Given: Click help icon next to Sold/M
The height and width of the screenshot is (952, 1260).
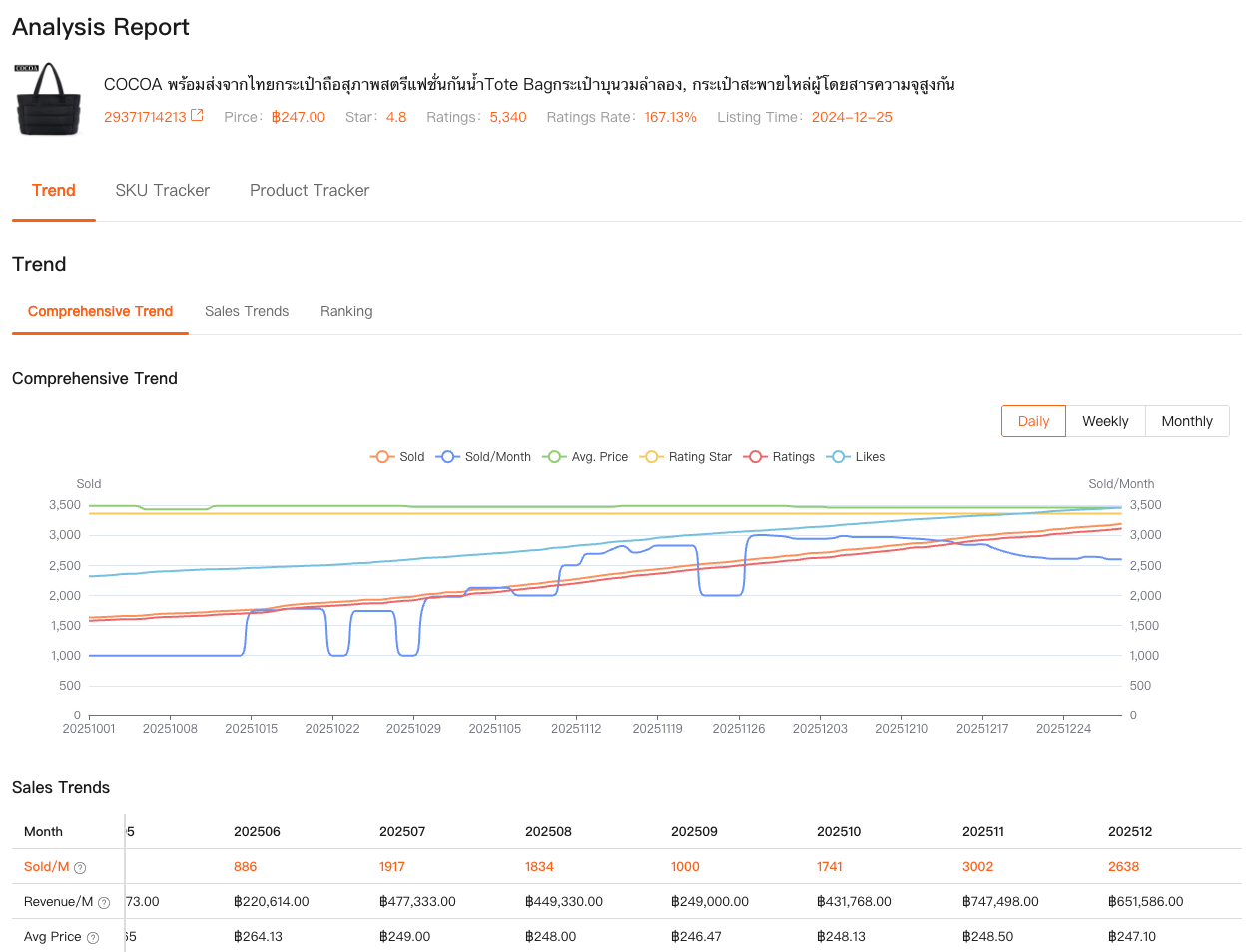Looking at the screenshot, I should [x=80, y=868].
